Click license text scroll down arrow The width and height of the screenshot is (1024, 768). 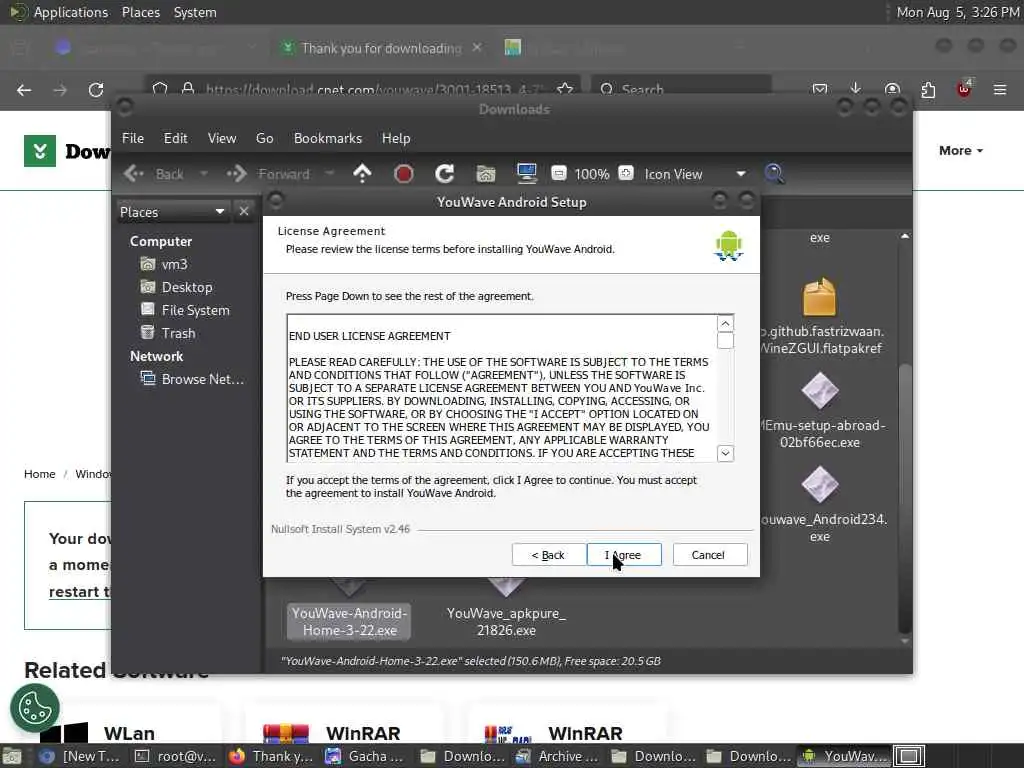(x=725, y=453)
